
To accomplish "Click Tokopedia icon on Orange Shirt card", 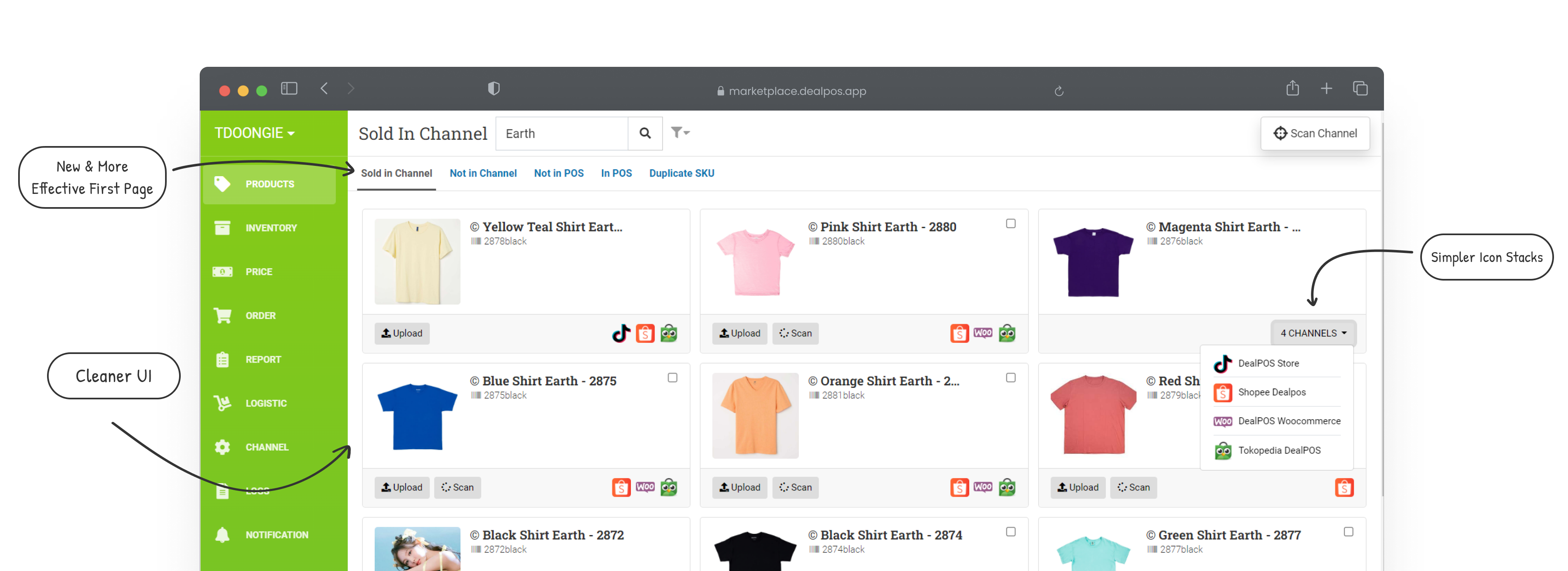I will (x=1007, y=487).
